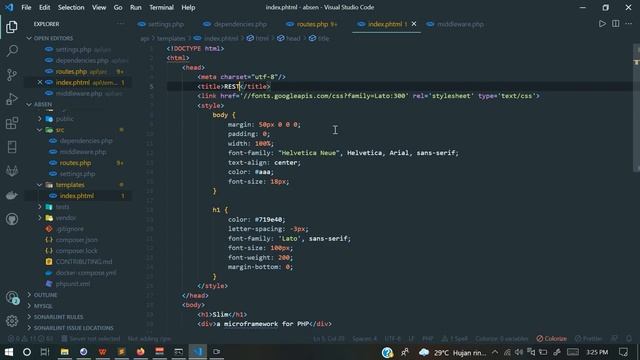Open composer.json in file tree
The image size is (640, 360).
(x=76, y=240)
